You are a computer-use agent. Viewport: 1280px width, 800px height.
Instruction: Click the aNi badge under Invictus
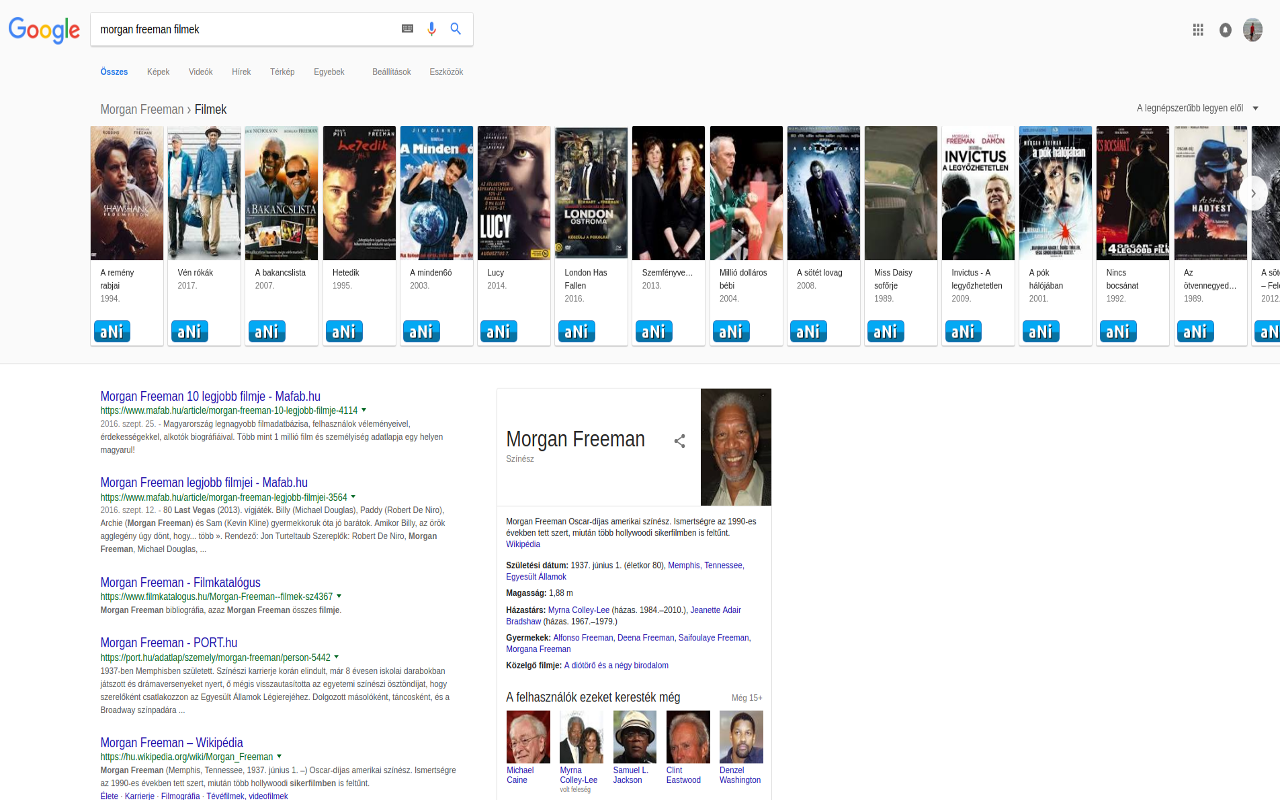pyautogui.click(x=963, y=331)
